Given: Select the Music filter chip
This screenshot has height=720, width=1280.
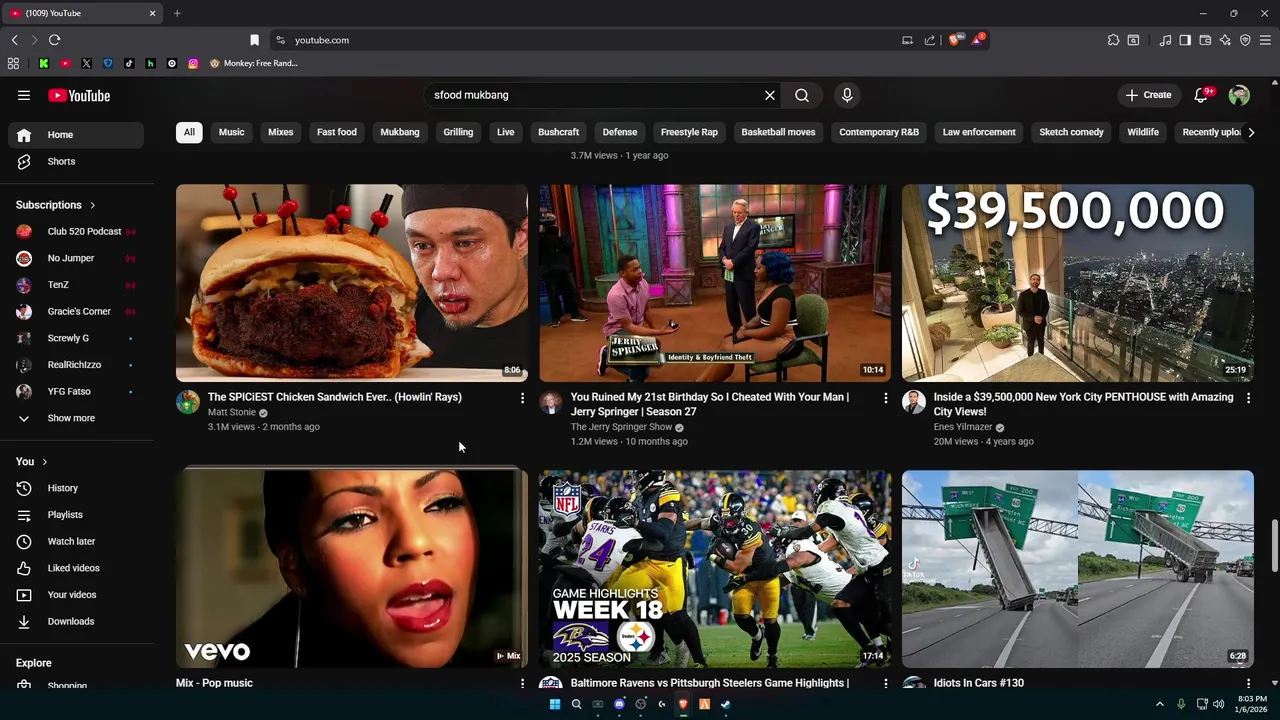Looking at the screenshot, I should click(231, 132).
